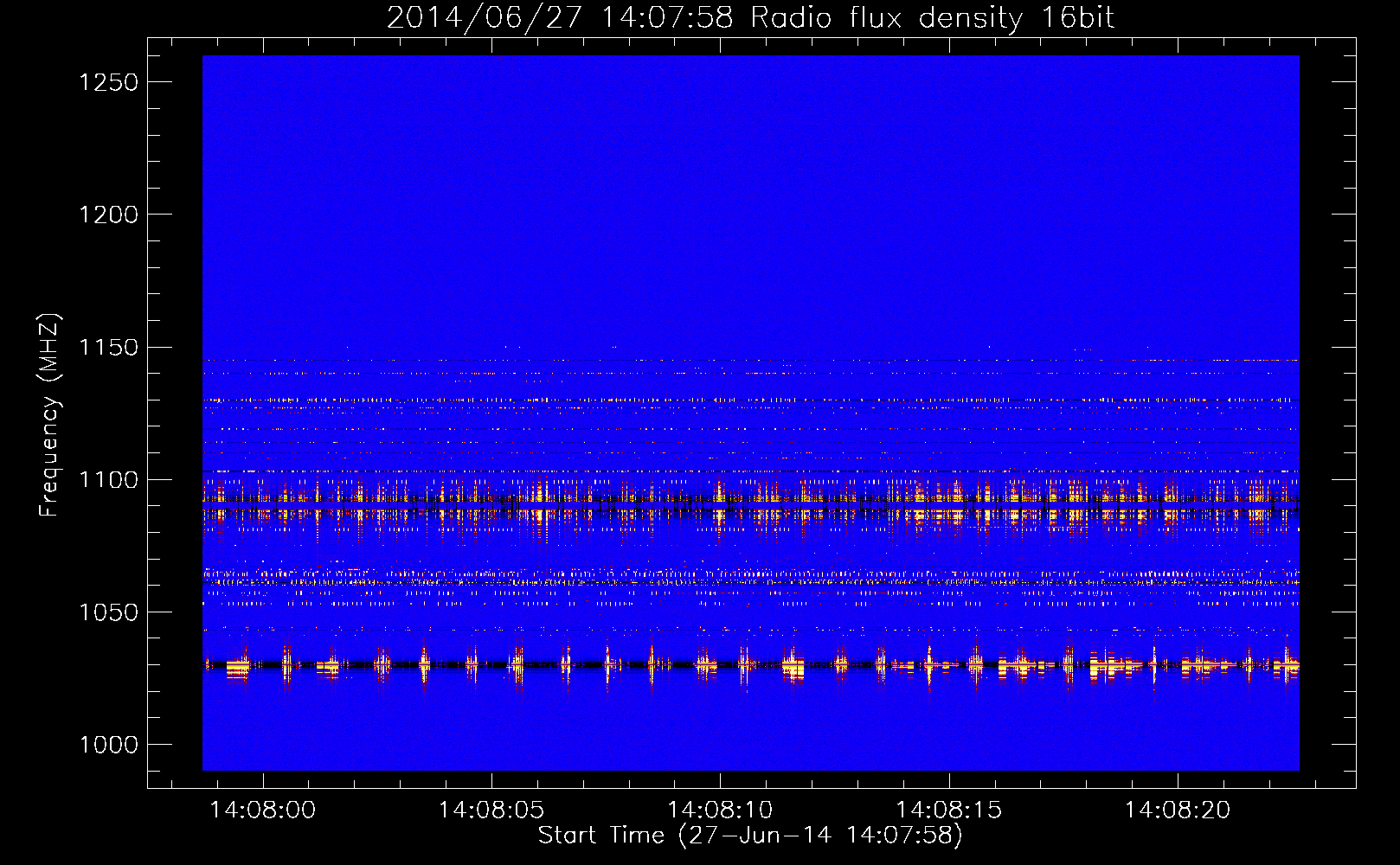Click the plot title '2014/06/27 14:07:58 Radio flux density 16bit'
The width and height of the screenshot is (1400, 865).
point(750,18)
